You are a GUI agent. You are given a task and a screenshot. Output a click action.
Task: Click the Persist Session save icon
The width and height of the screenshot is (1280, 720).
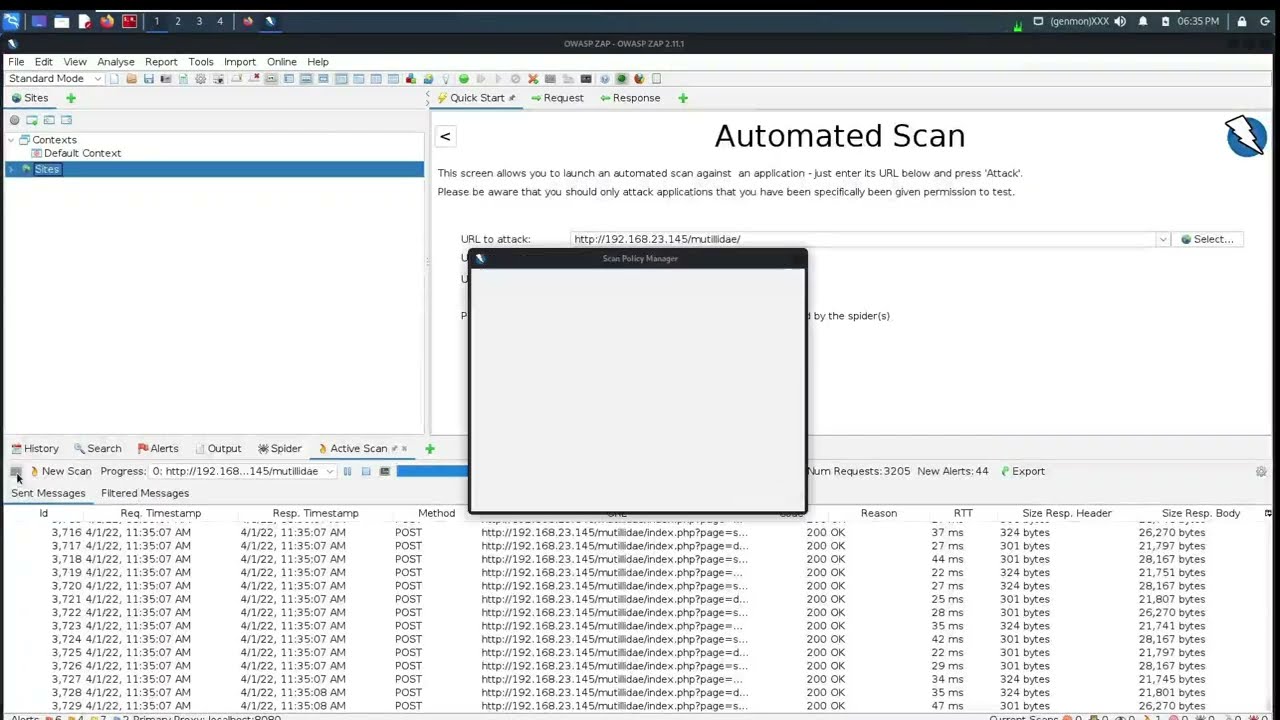(149, 79)
